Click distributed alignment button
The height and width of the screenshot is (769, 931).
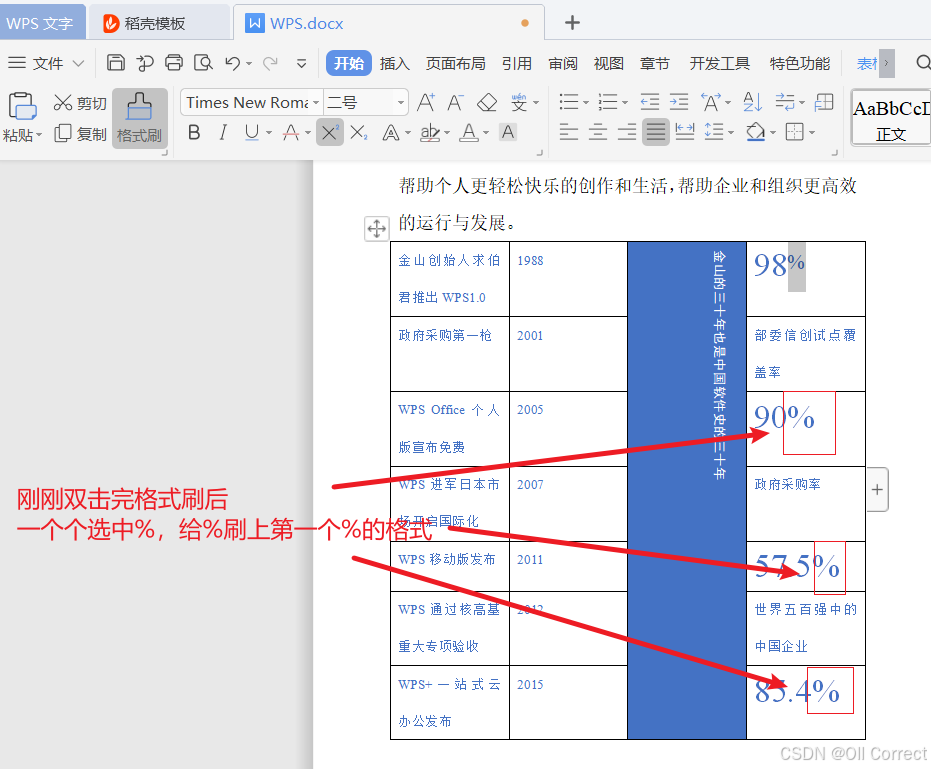tap(685, 132)
